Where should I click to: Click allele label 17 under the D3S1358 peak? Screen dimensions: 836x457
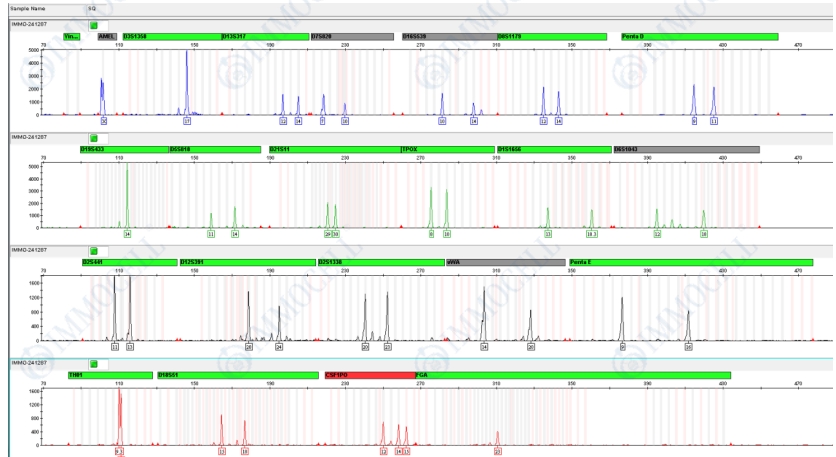click(x=187, y=121)
